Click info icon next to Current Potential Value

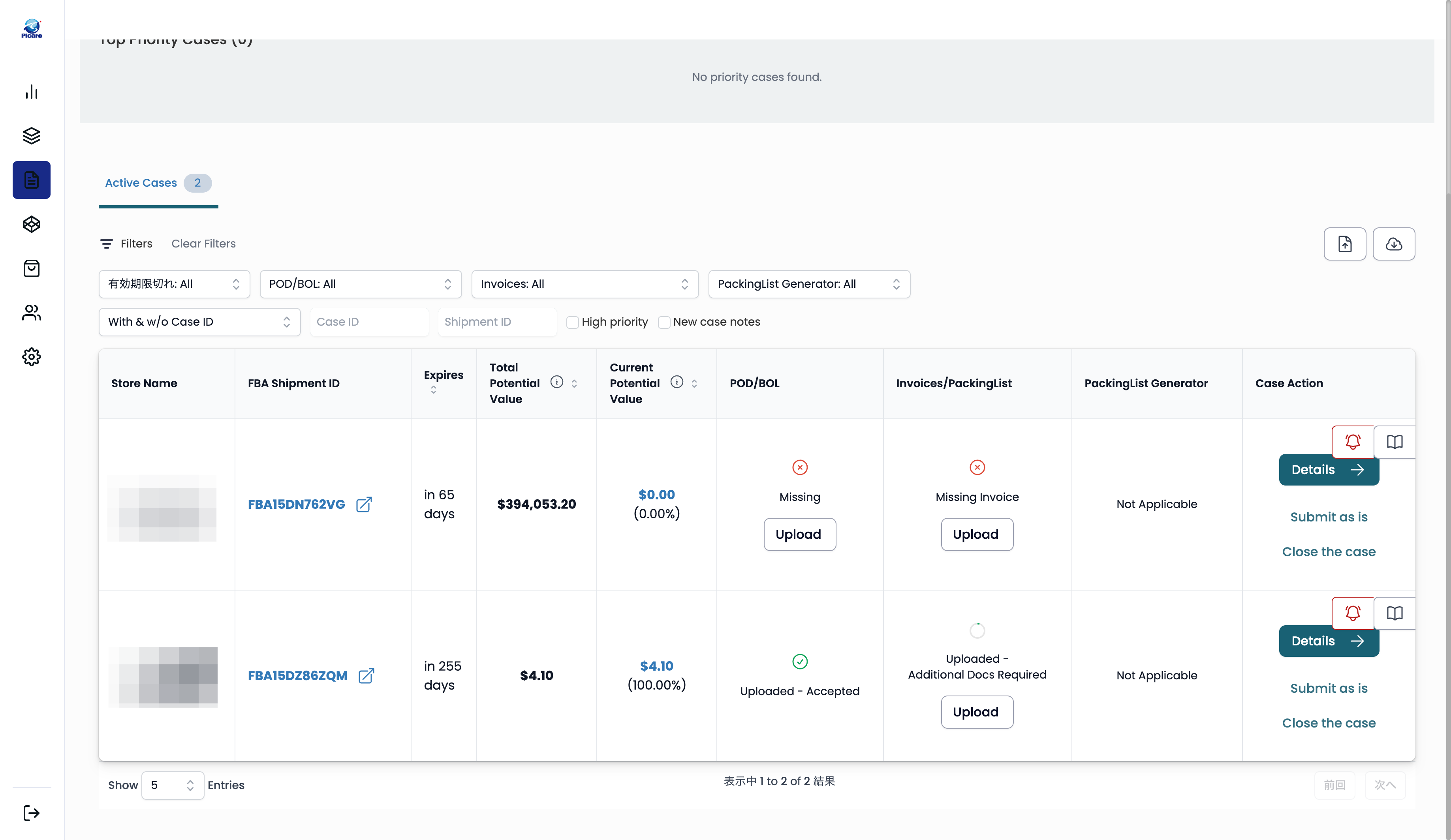pyautogui.click(x=677, y=382)
